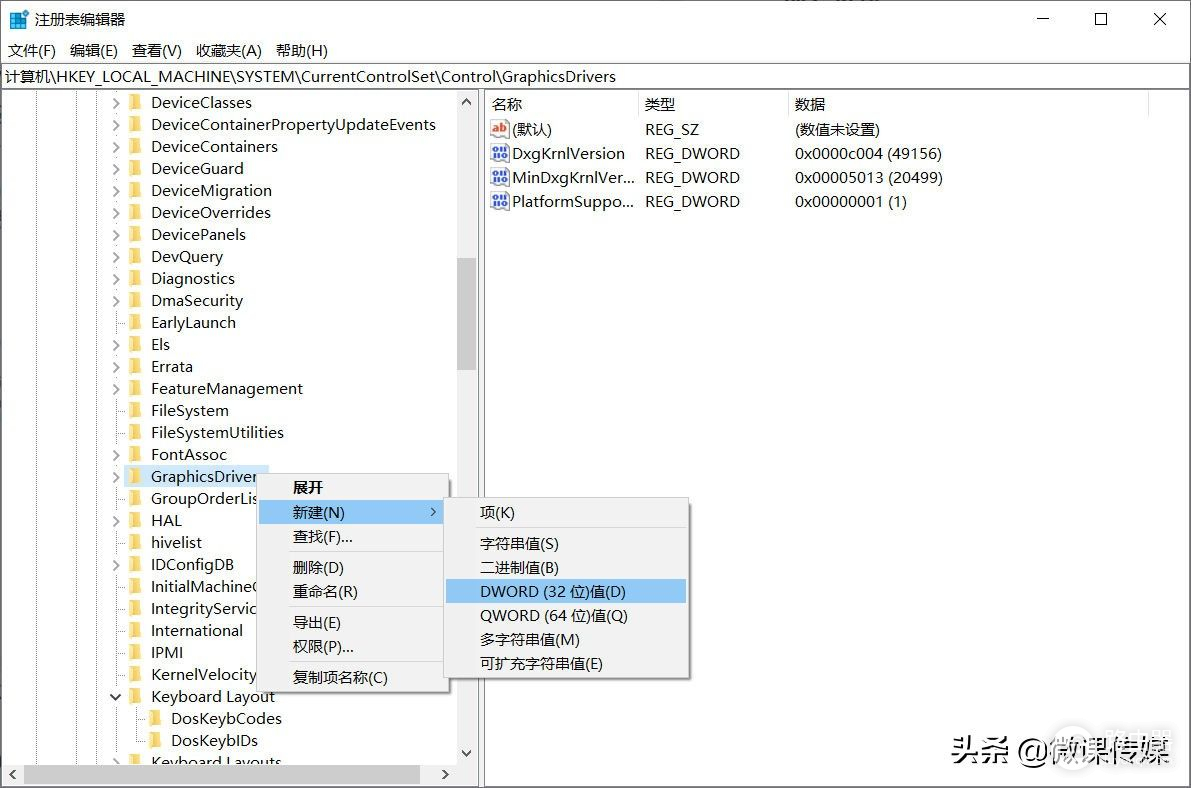The width and height of the screenshot is (1191, 788).
Task: Open the 收藏夹(A) menu
Action: [228, 50]
